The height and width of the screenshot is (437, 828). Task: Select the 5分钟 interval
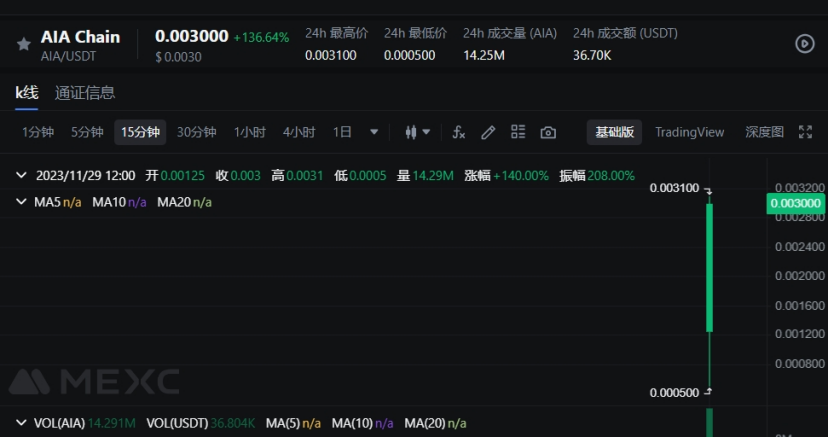click(x=87, y=132)
